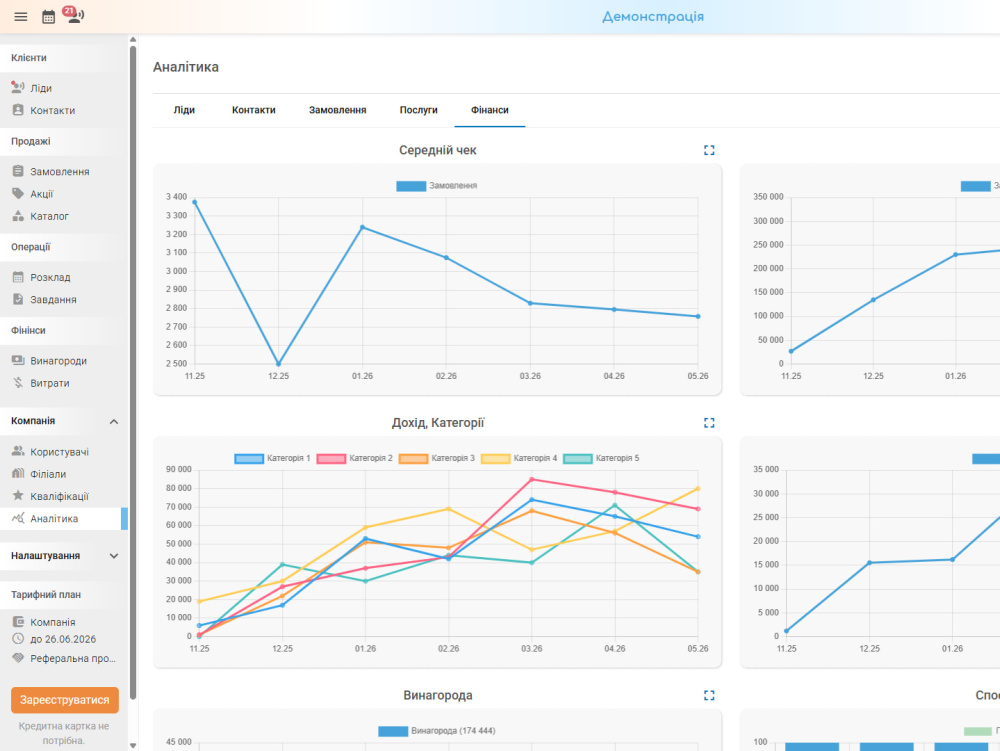Toggle Категорія 5 series in legend
This screenshot has height=751, width=1000.
[x=601, y=458]
